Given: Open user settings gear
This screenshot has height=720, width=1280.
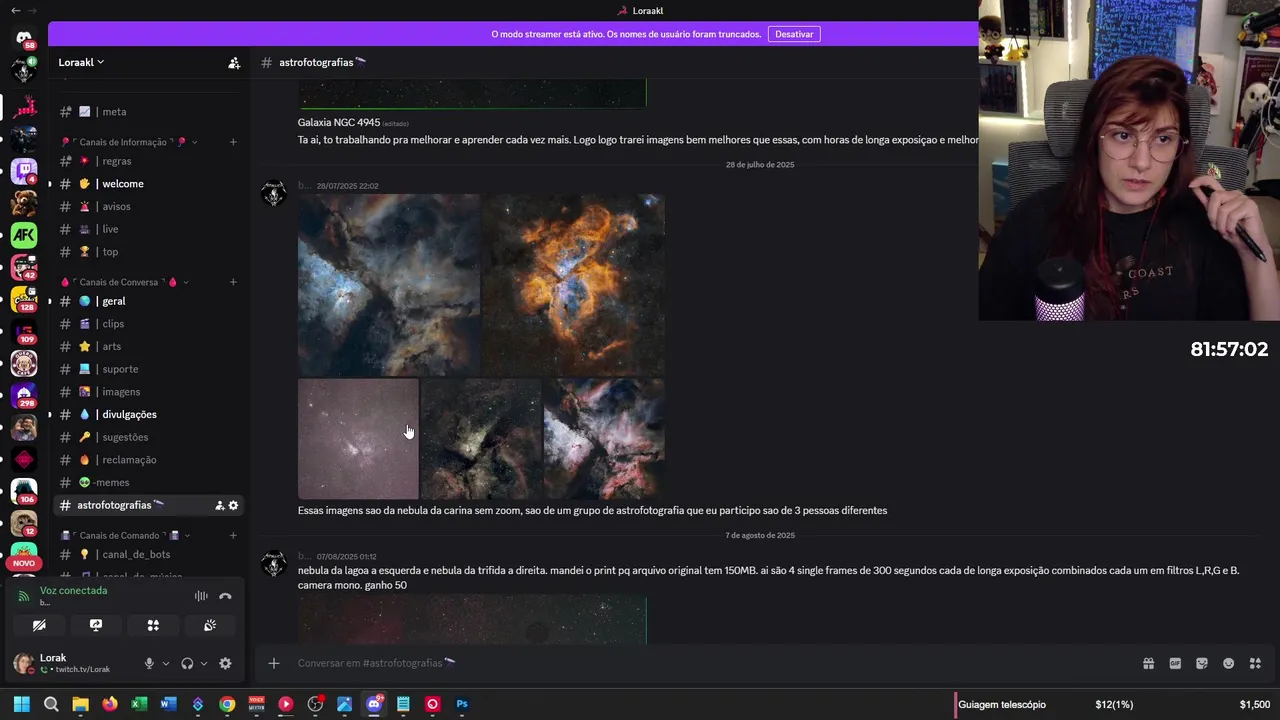Looking at the screenshot, I should pos(225,663).
